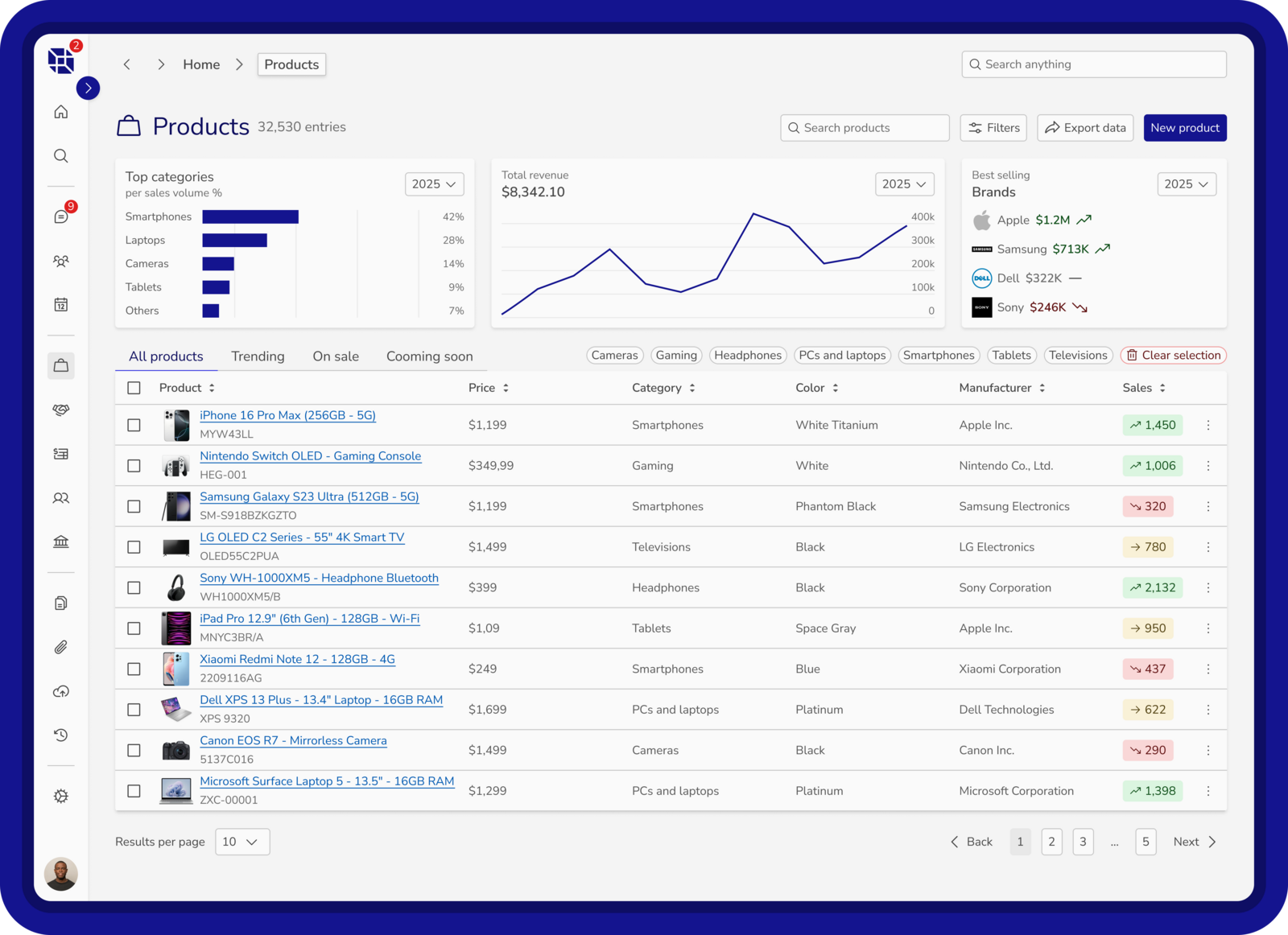The width and height of the screenshot is (1288, 935).
Task: Click the Export data button
Action: [1085, 128]
